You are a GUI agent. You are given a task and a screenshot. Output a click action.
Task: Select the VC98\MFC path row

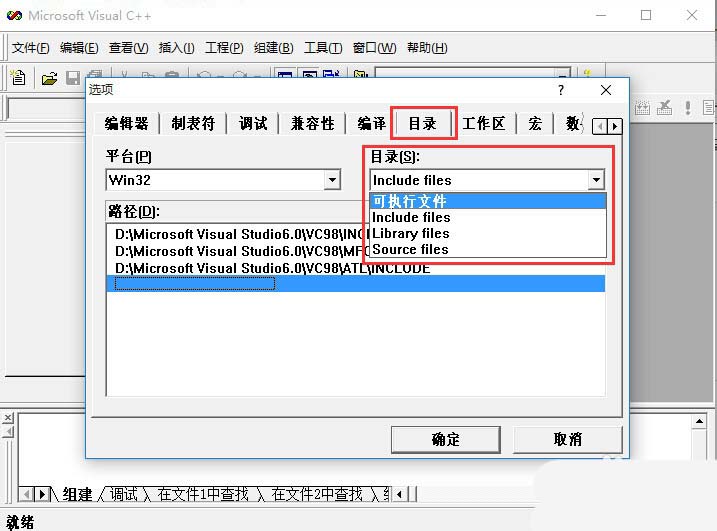coord(239,251)
